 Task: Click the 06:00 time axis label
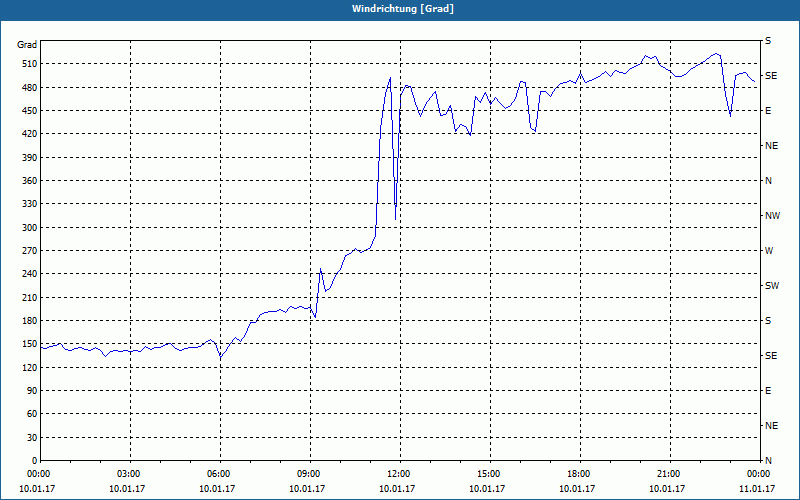pos(220,474)
